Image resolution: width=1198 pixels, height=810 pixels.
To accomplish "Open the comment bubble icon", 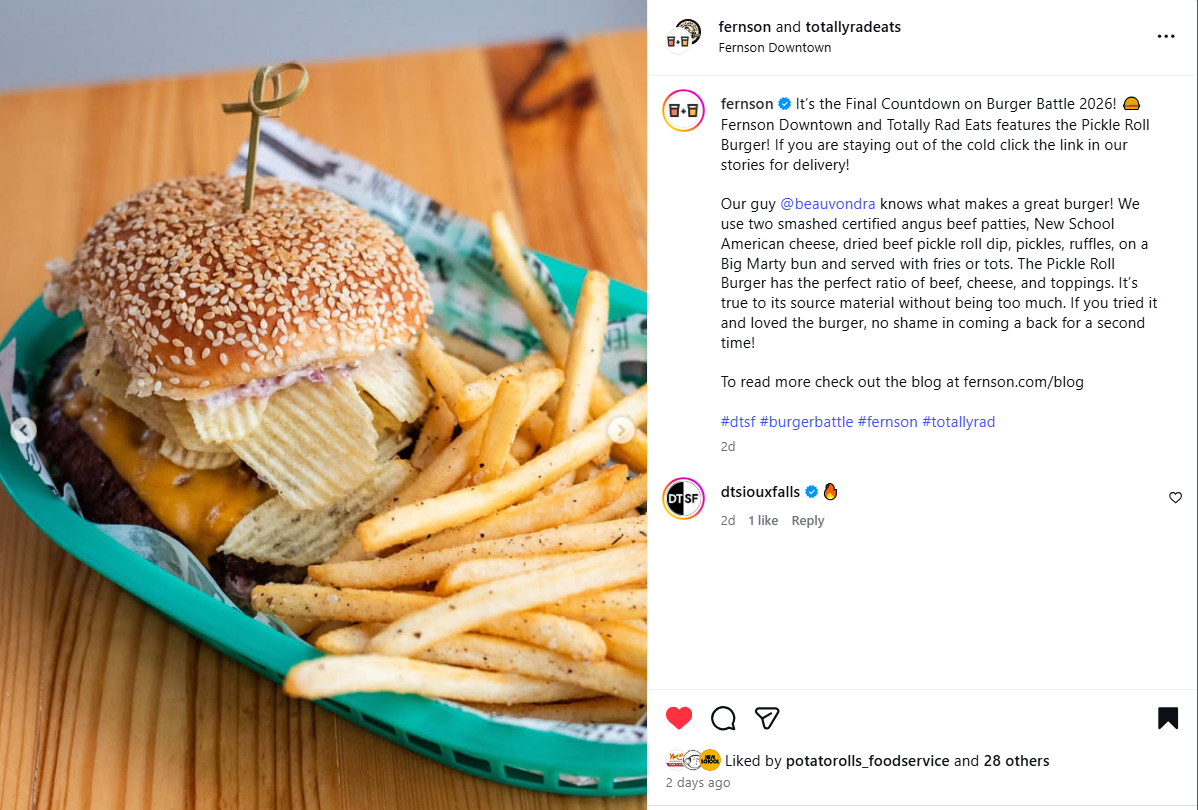I will (723, 718).
